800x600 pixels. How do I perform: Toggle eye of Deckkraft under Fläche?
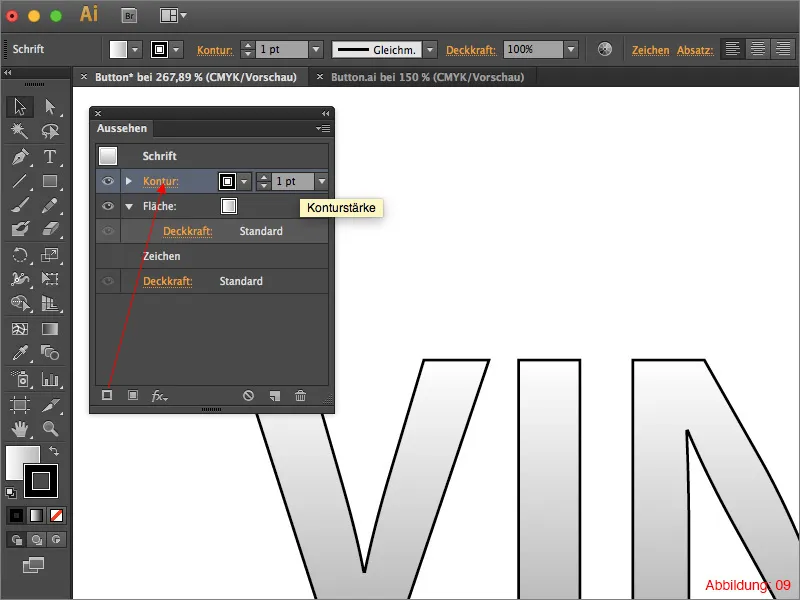pos(108,231)
